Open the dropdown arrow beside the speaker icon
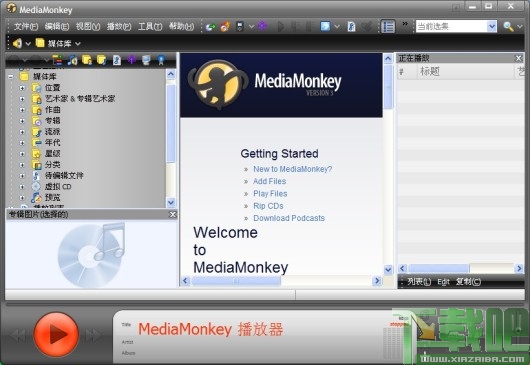Screen dimensions: 530x365 [x=28, y=44]
